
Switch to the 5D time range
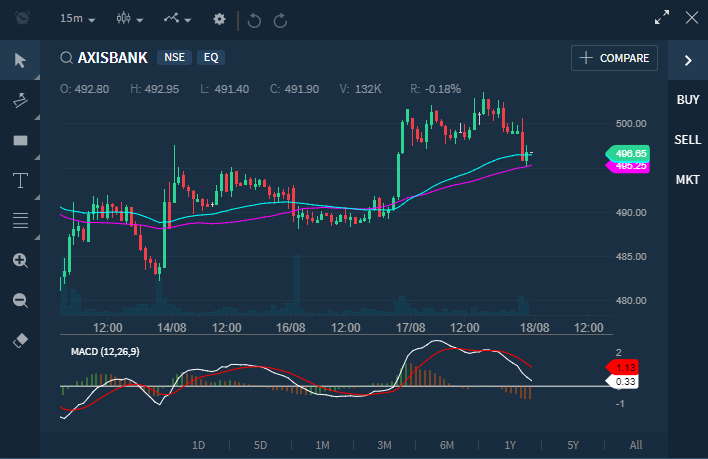click(260, 445)
